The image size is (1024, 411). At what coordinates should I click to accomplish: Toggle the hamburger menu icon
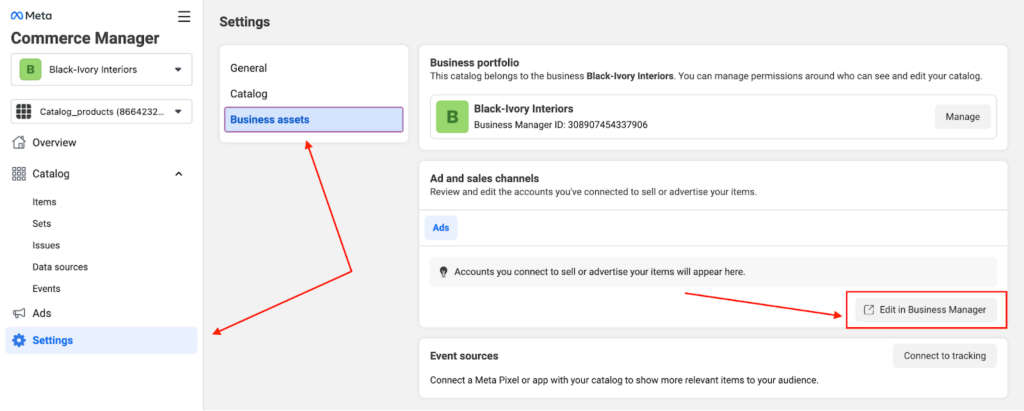[x=184, y=17]
